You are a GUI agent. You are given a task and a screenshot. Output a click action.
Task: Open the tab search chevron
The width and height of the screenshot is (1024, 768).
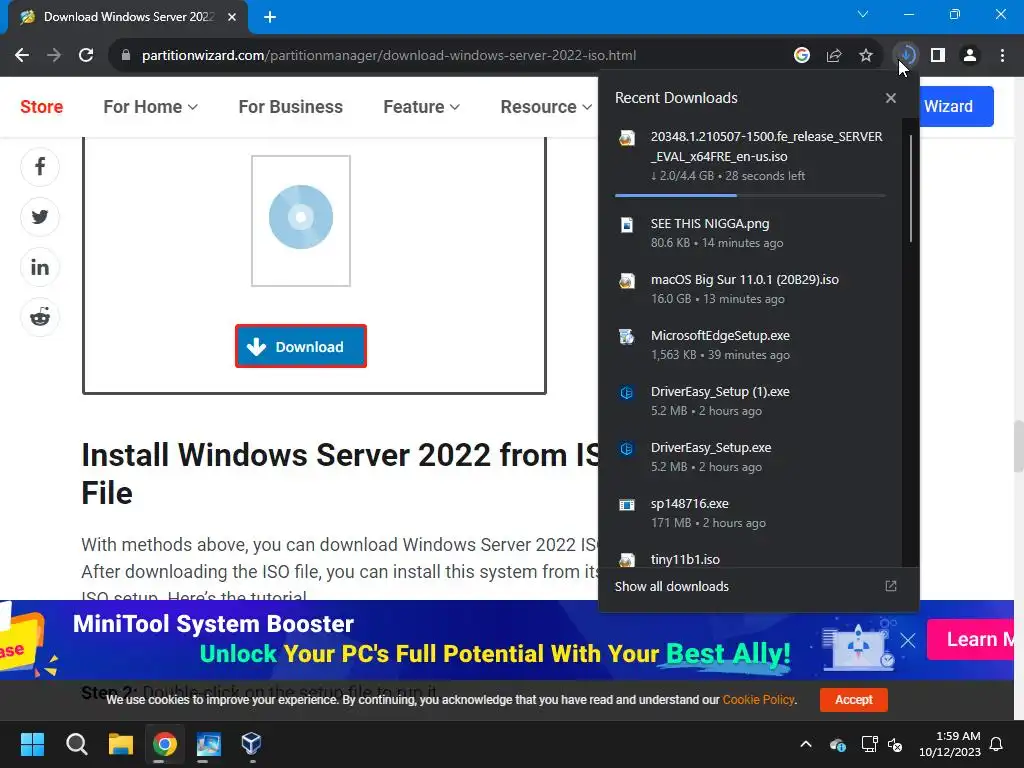[x=862, y=14]
